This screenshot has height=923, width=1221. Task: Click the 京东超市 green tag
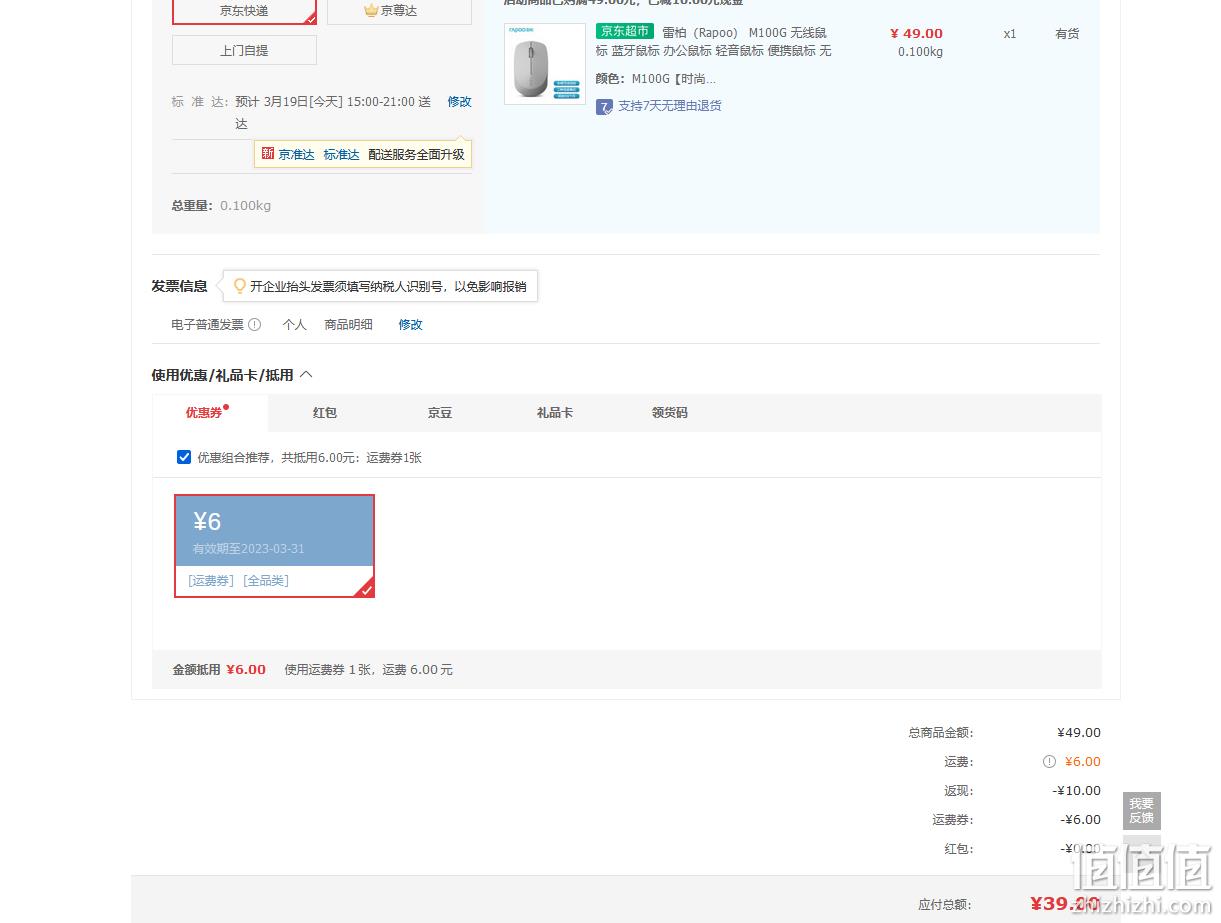point(624,31)
